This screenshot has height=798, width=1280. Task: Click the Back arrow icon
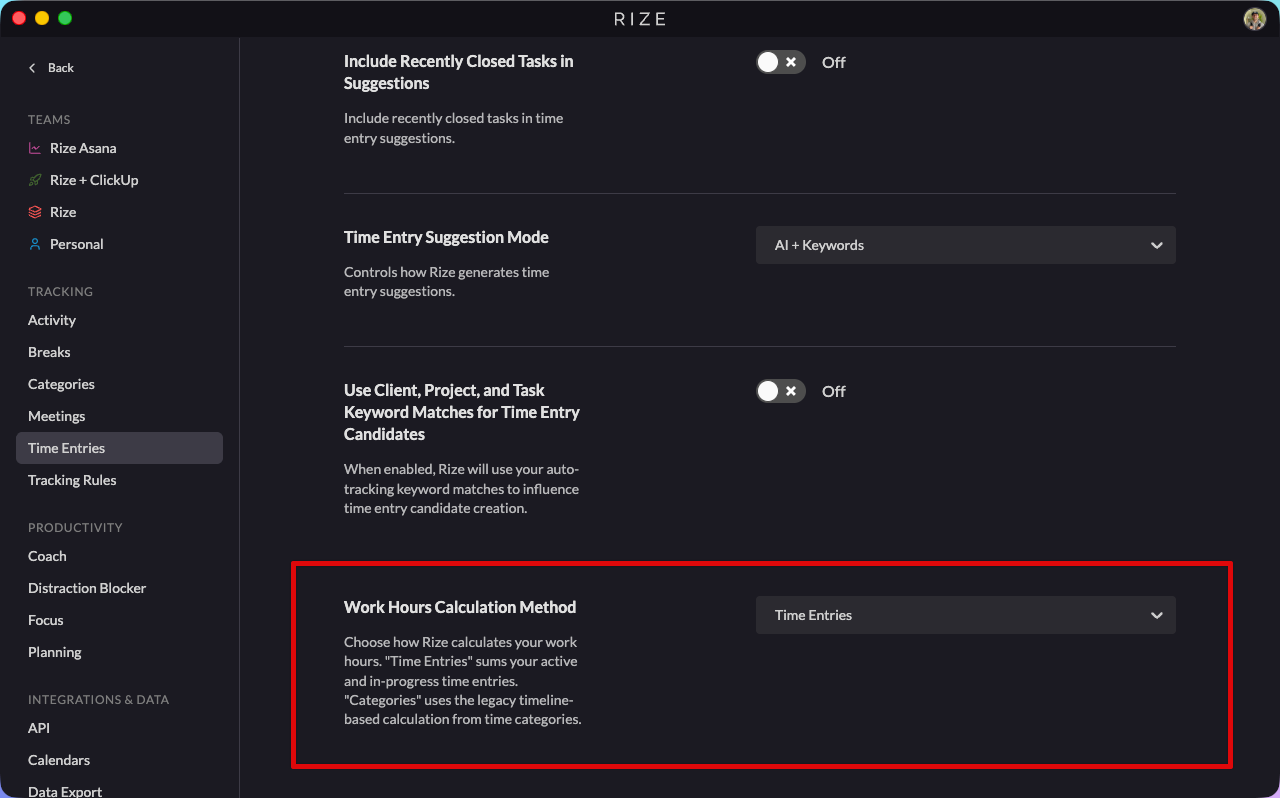click(x=32, y=68)
